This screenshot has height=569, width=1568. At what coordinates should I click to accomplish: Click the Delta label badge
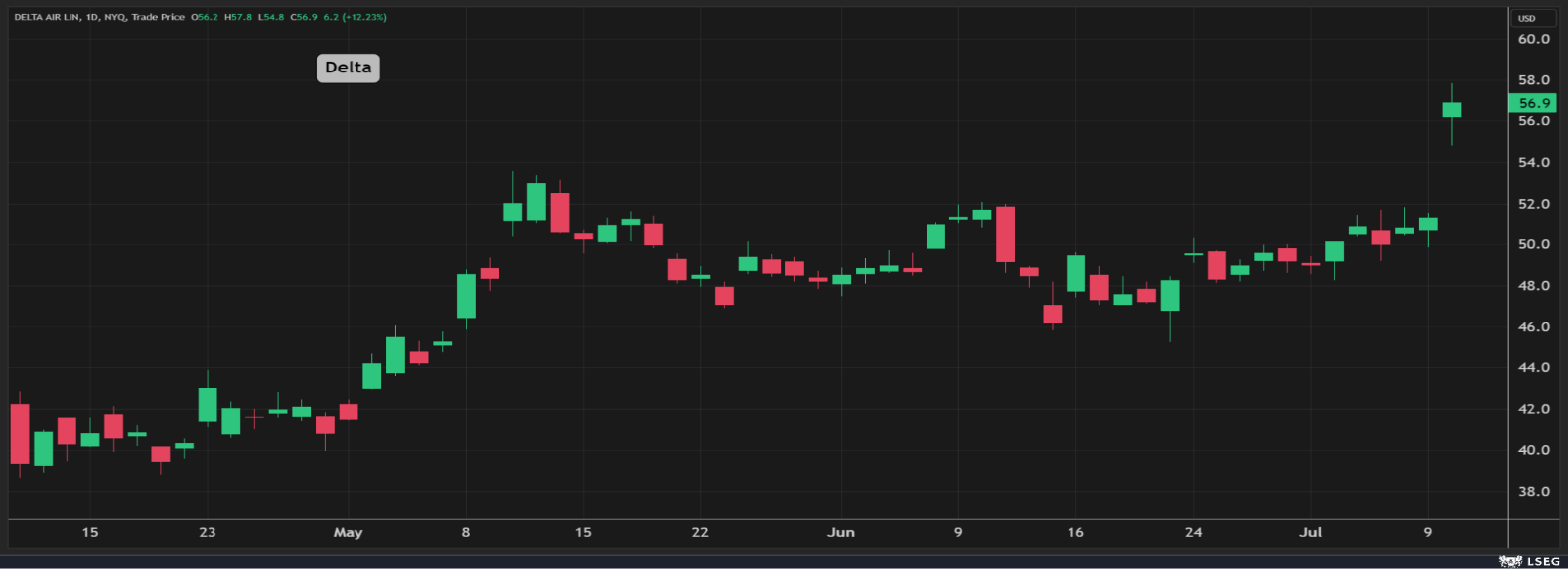(x=348, y=68)
